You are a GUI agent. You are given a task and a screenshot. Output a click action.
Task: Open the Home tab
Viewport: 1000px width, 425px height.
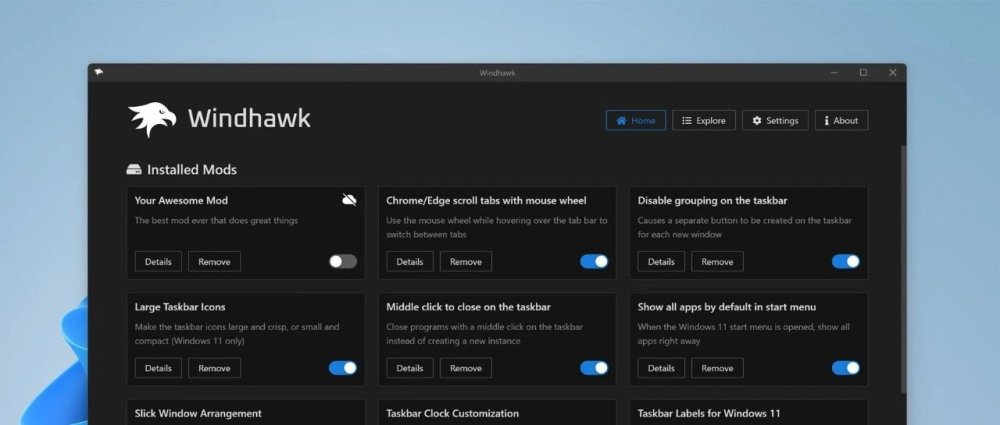636,121
